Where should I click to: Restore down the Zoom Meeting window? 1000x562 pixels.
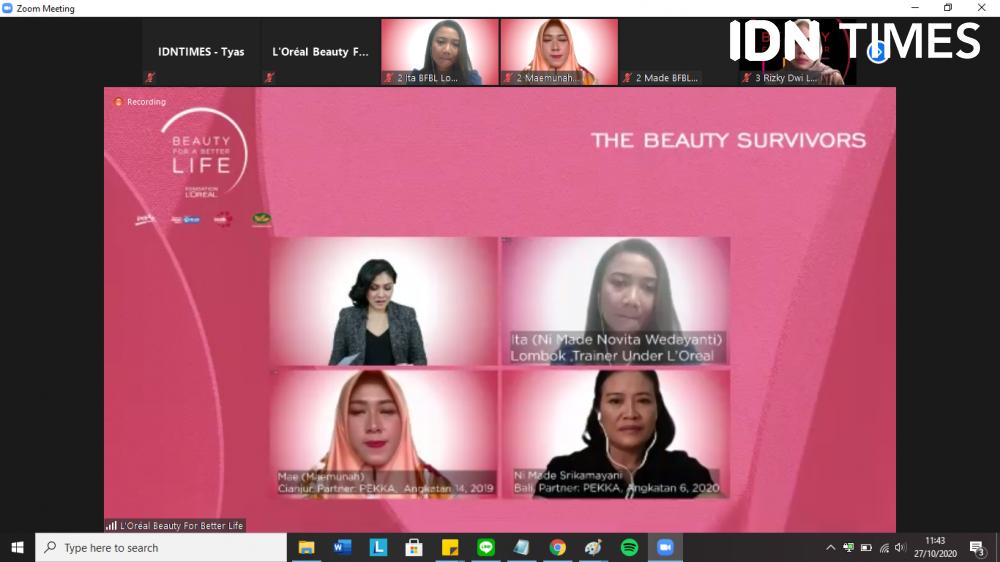pos(948,8)
